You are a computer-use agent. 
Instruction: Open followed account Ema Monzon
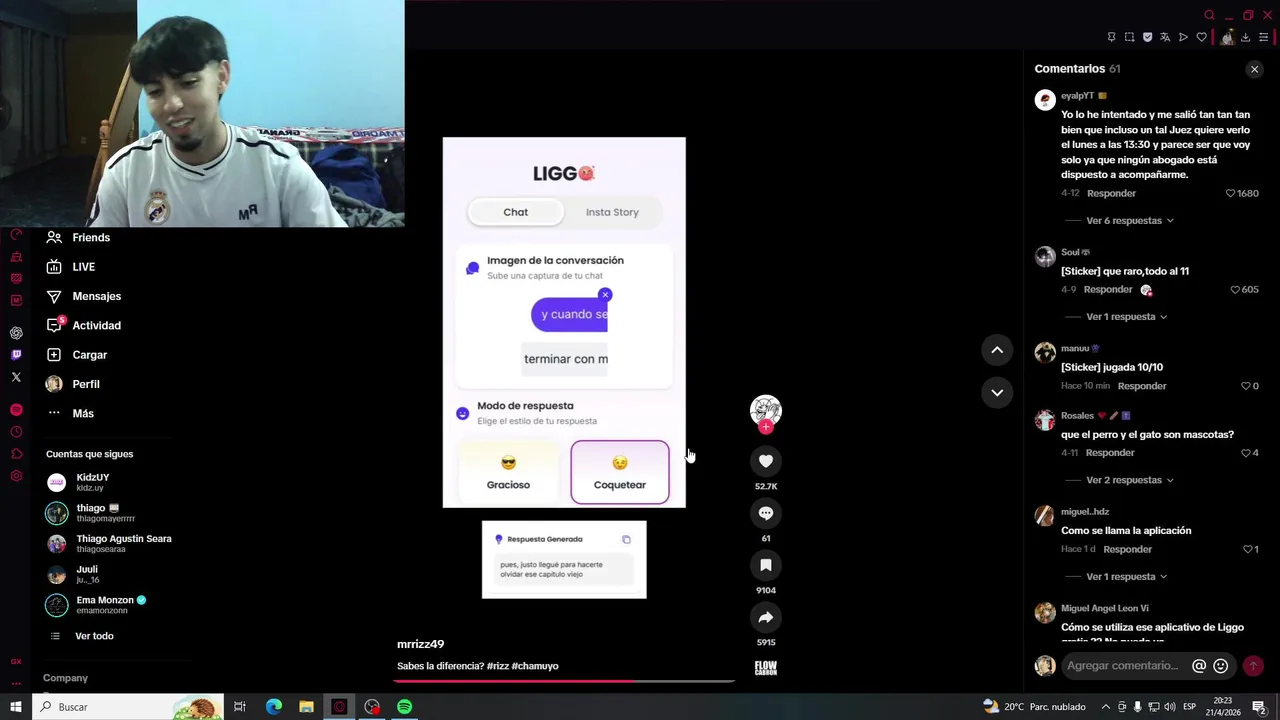coord(97,605)
